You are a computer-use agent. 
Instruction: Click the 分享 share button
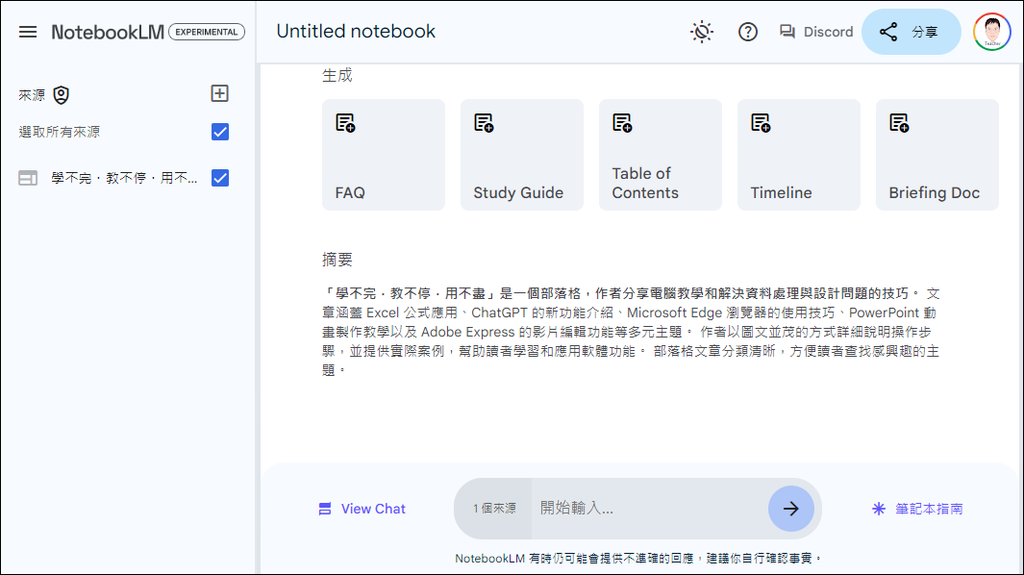point(911,31)
